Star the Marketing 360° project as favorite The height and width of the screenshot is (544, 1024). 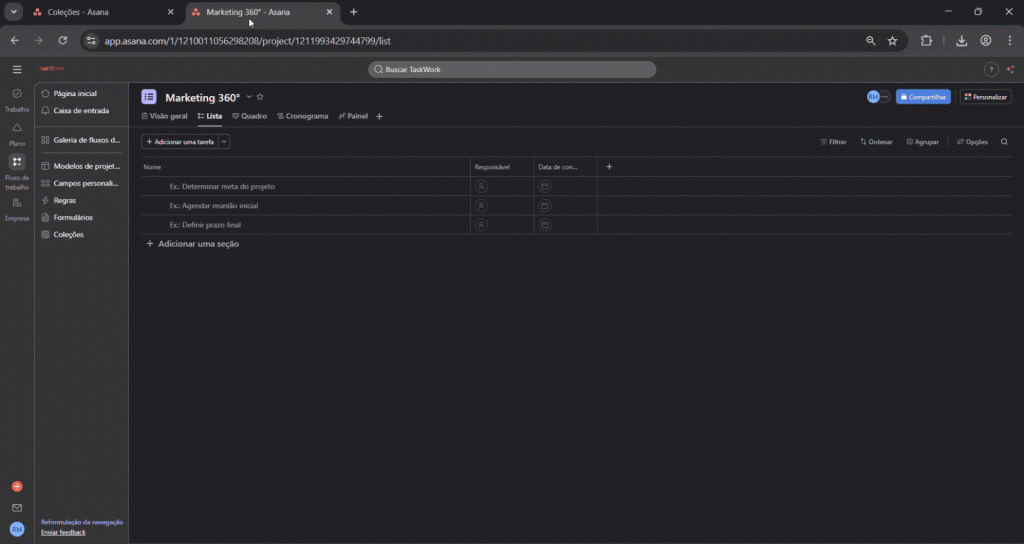(x=260, y=97)
